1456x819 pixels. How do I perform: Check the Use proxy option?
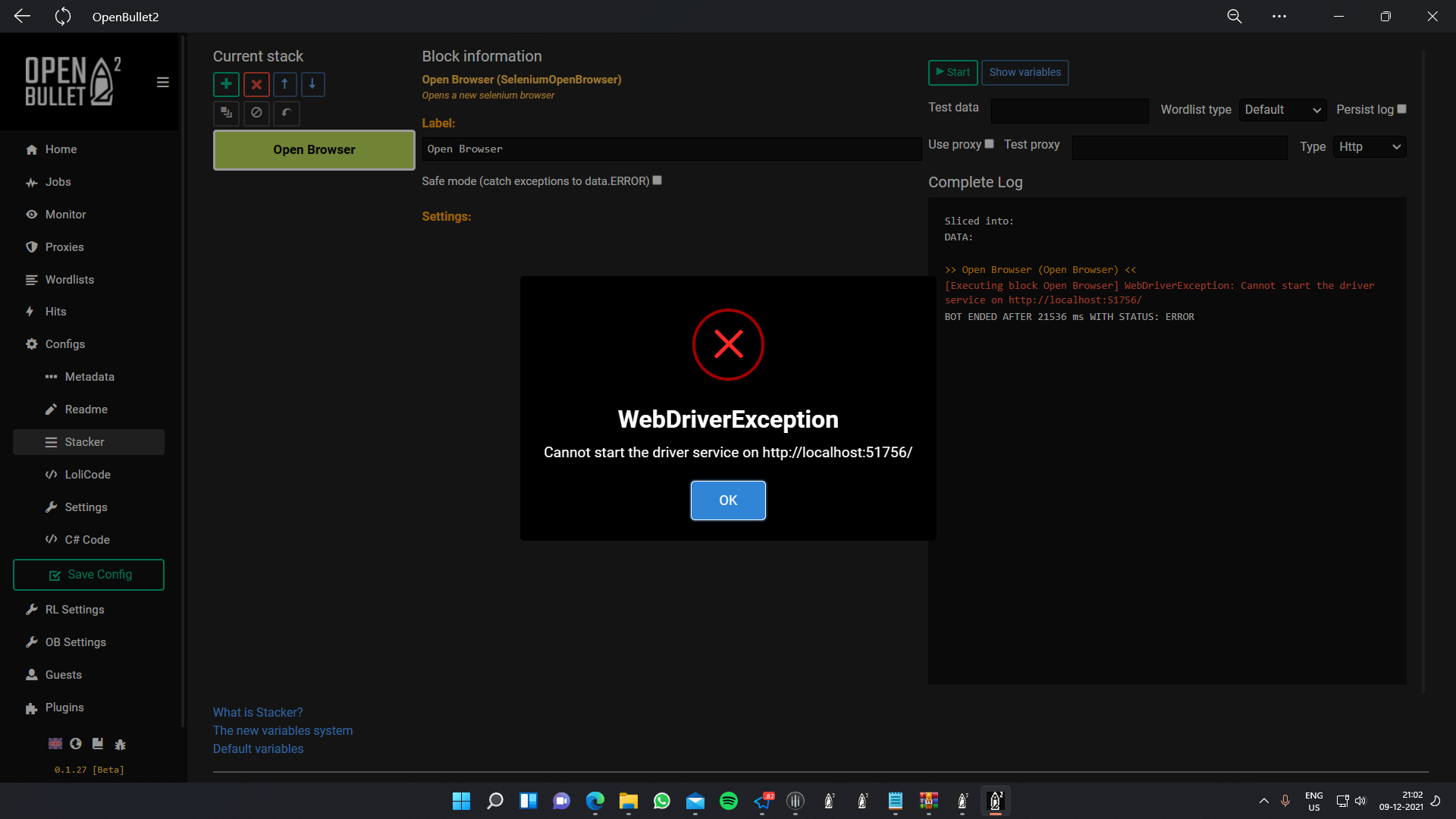click(x=990, y=143)
